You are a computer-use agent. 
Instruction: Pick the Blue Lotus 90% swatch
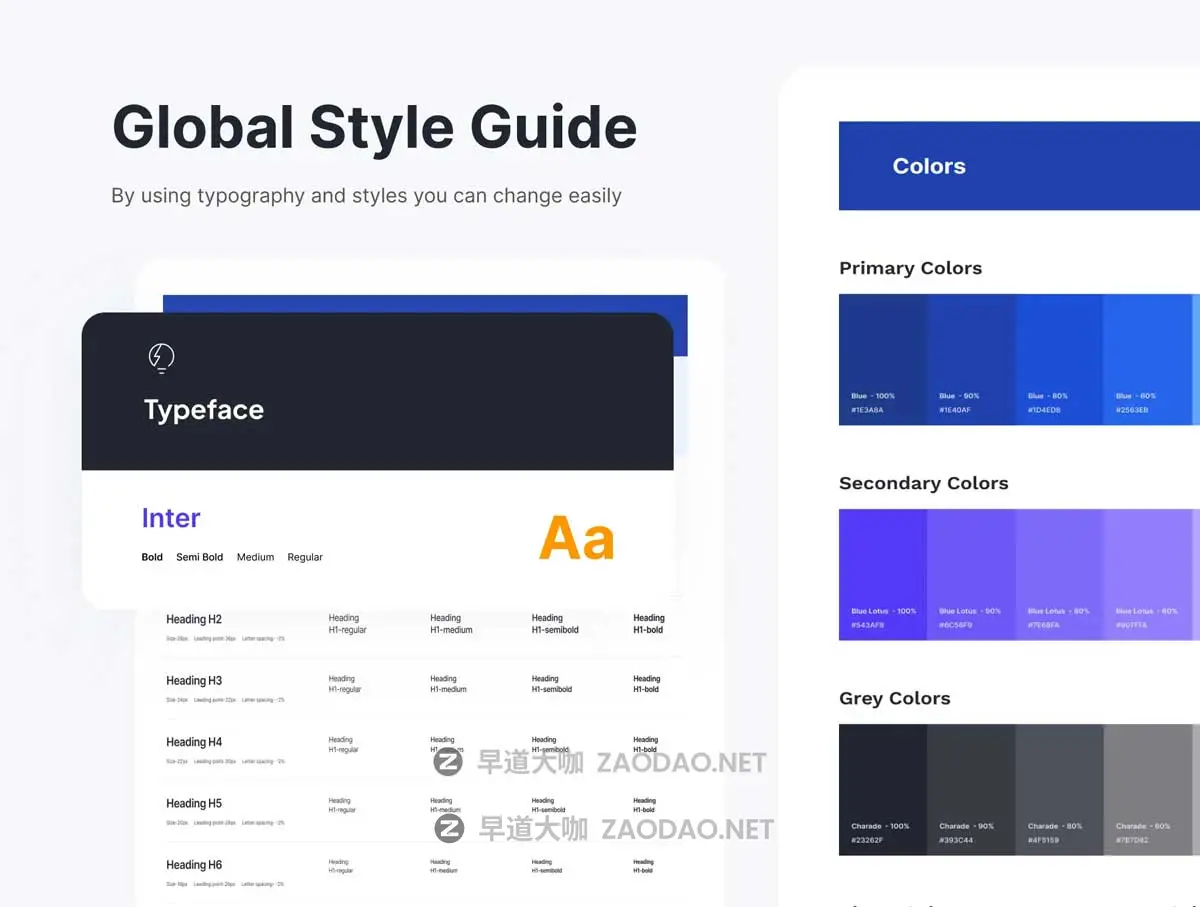(x=970, y=574)
